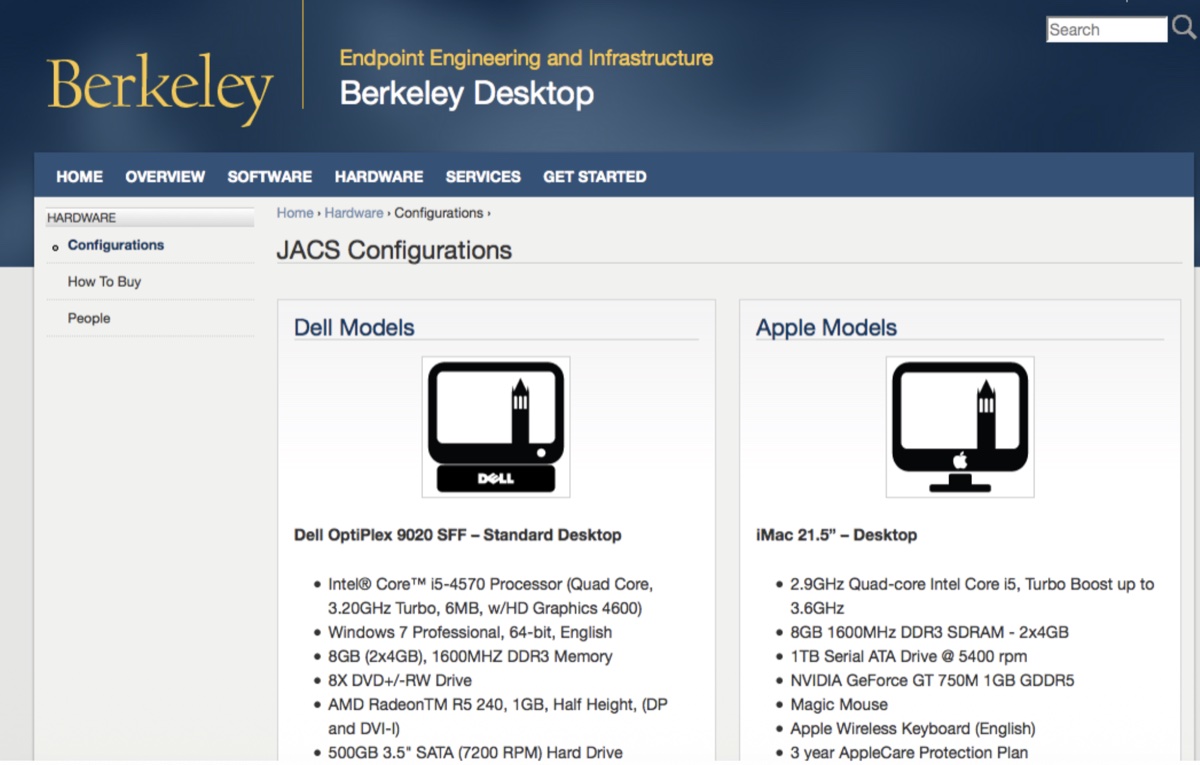1200x765 pixels.
Task: Open the How To Buy page
Action: tap(103, 281)
